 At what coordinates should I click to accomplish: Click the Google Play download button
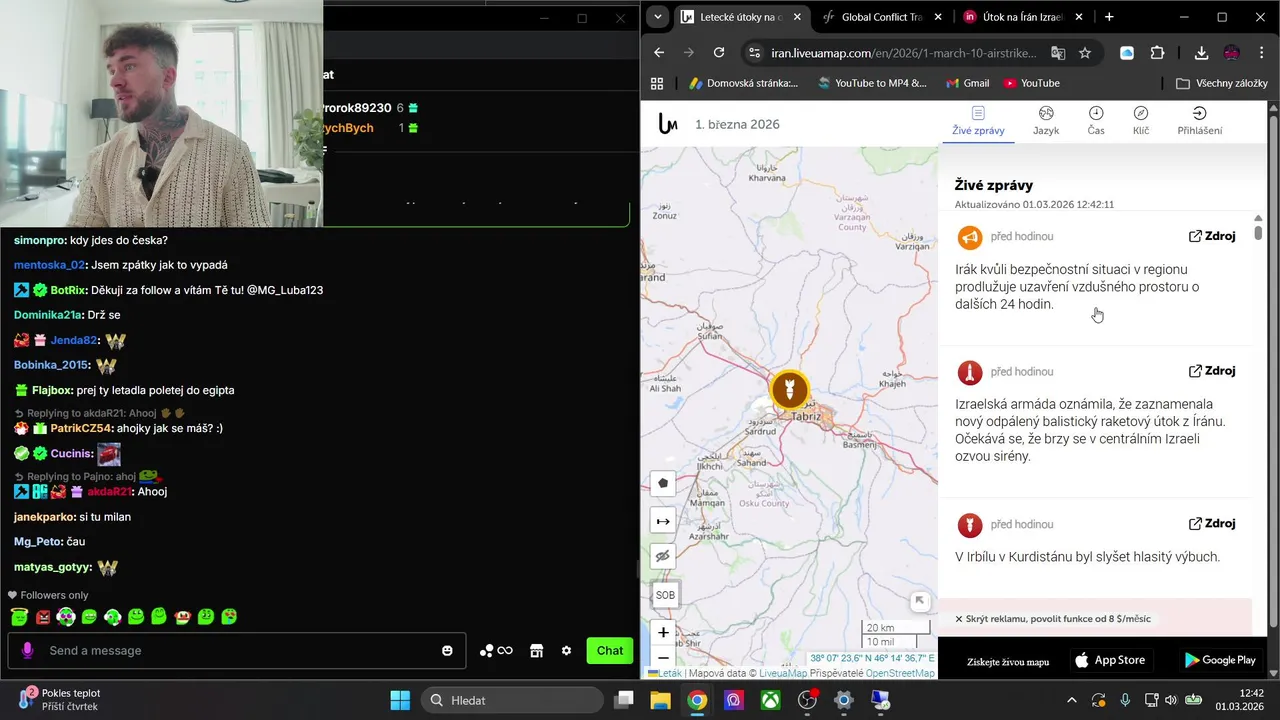pos(1220,660)
